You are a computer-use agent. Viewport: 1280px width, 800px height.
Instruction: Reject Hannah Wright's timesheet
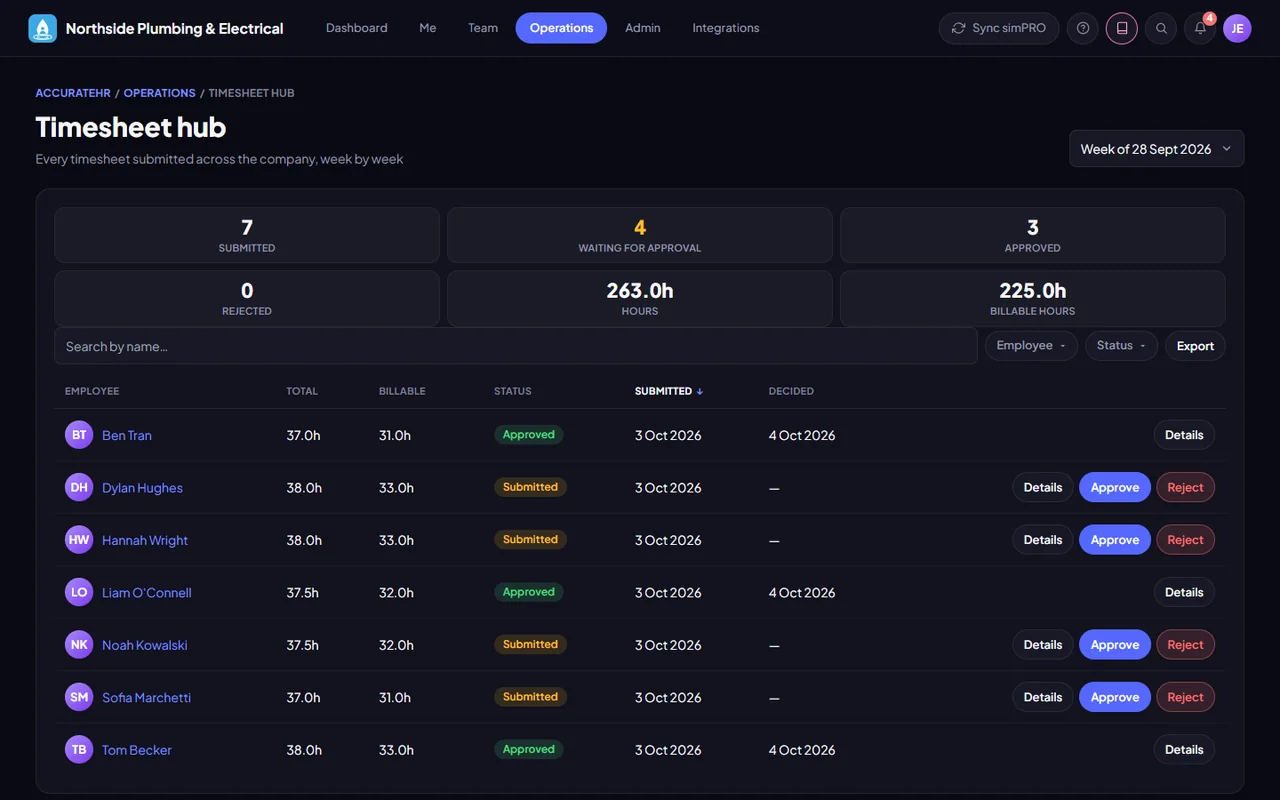pyautogui.click(x=1185, y=540)
